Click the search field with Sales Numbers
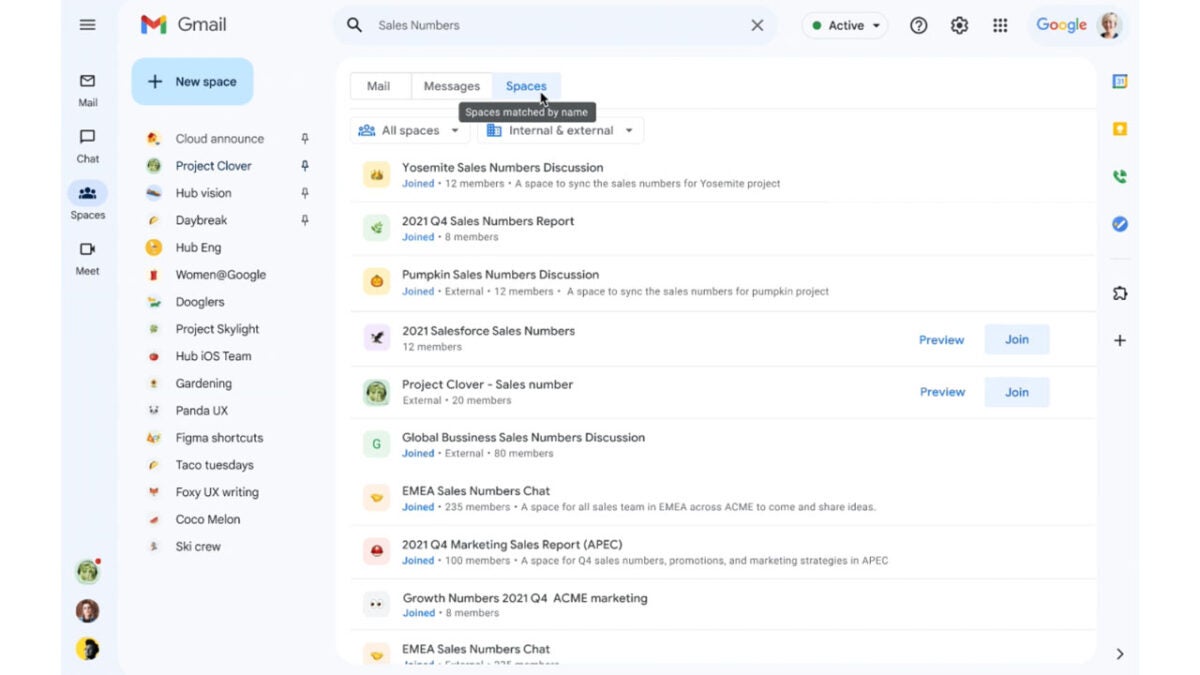Image resolution: width=1200 pixels, height=675 pixels. pos(555,25)
